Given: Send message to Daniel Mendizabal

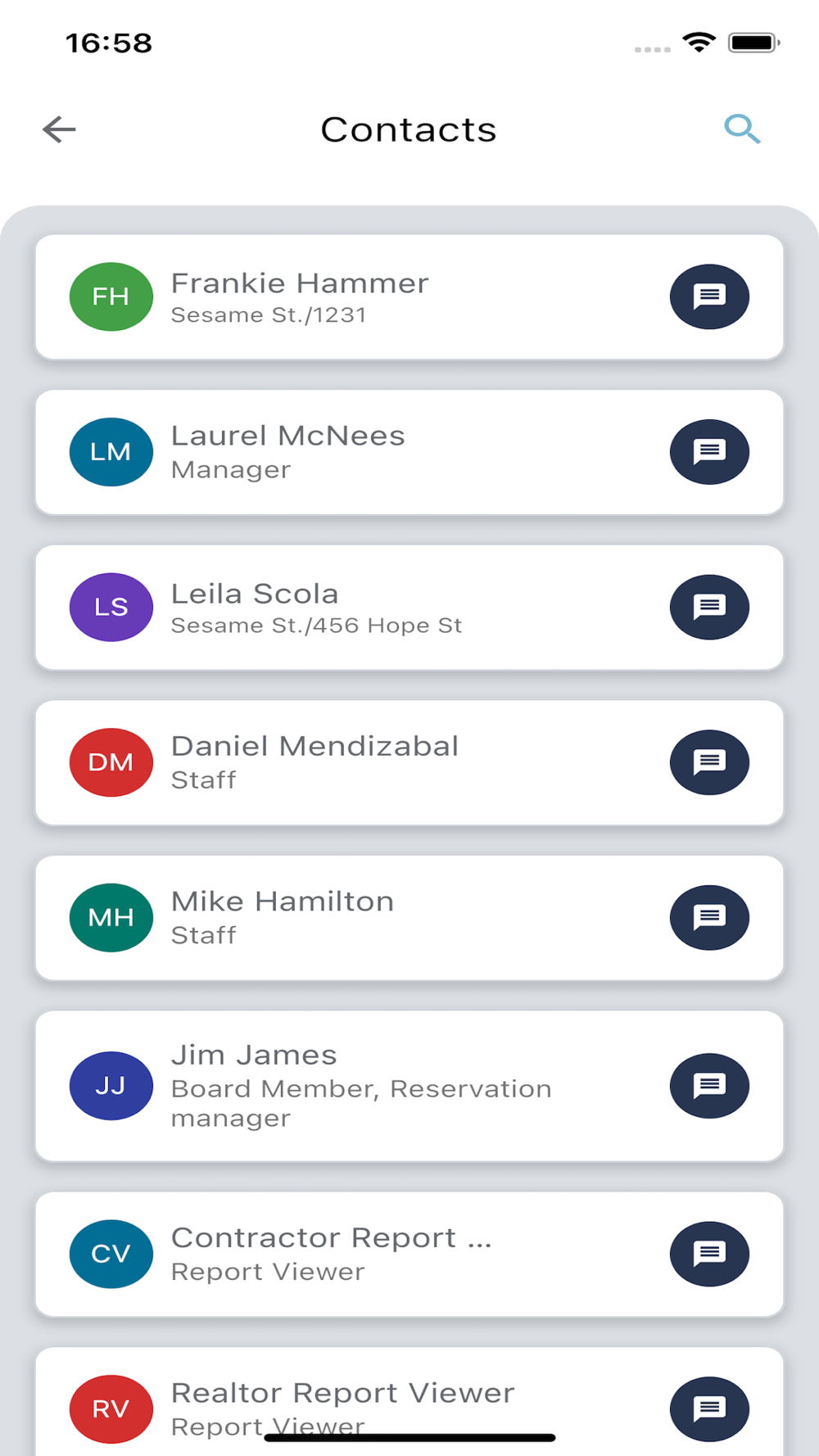Looking at the screenshot, I should click(x=709, y=762).
